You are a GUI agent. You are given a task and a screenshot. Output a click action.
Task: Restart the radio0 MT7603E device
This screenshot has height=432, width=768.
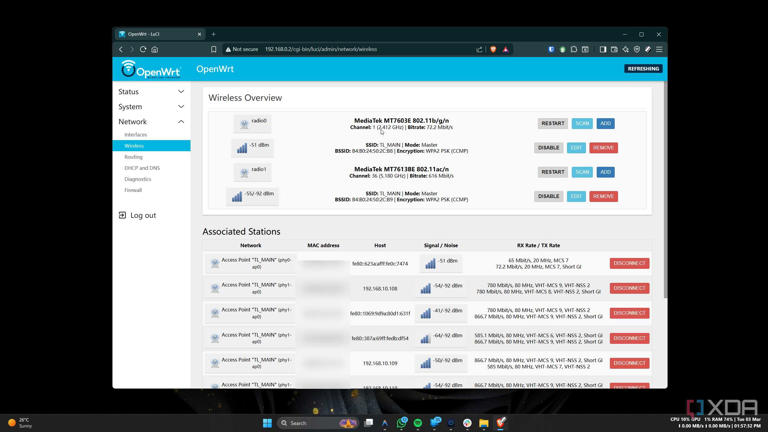coord(552,123)
